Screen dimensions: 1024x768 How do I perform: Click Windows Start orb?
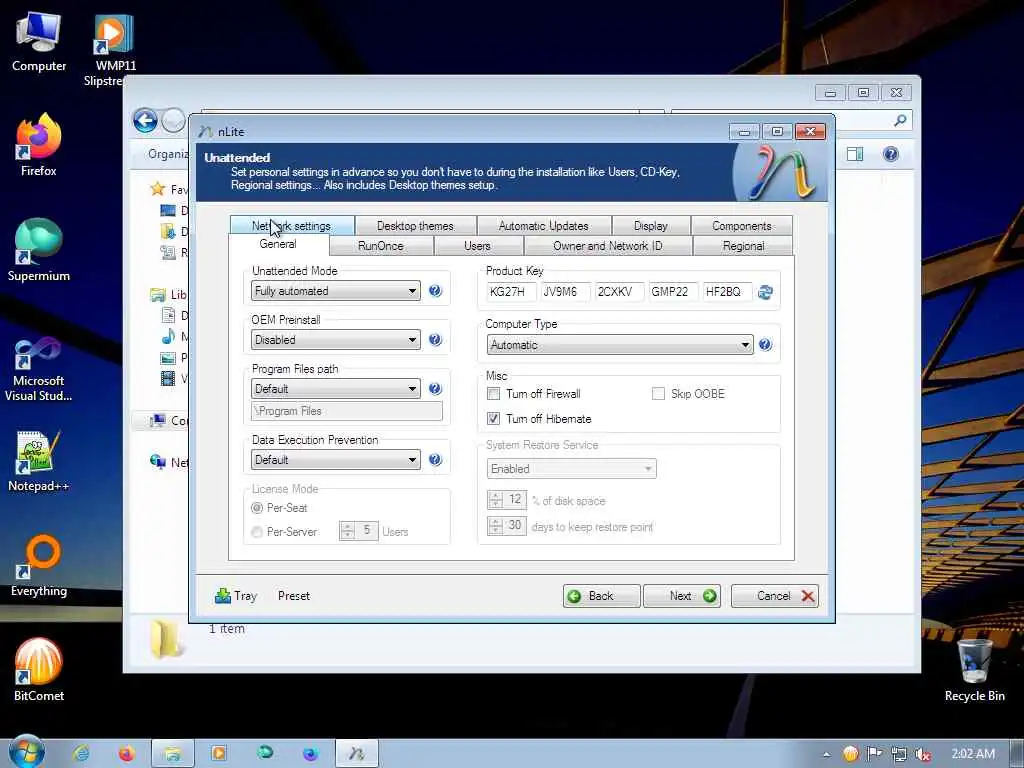pyautogui.click(x=25, y=751)
